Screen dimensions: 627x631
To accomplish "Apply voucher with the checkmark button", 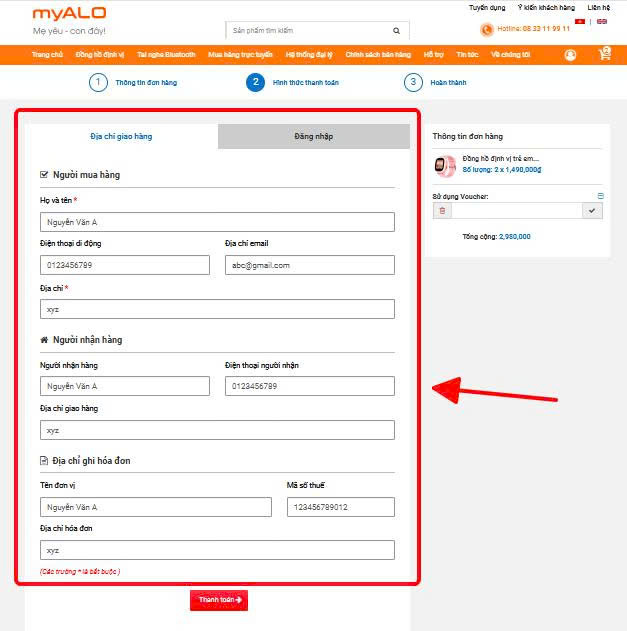I will click(x=592, y=211).
